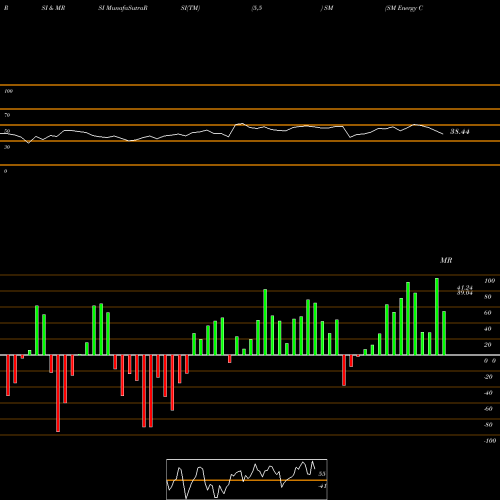Click the tallest green bar in MR histogram

437,316
